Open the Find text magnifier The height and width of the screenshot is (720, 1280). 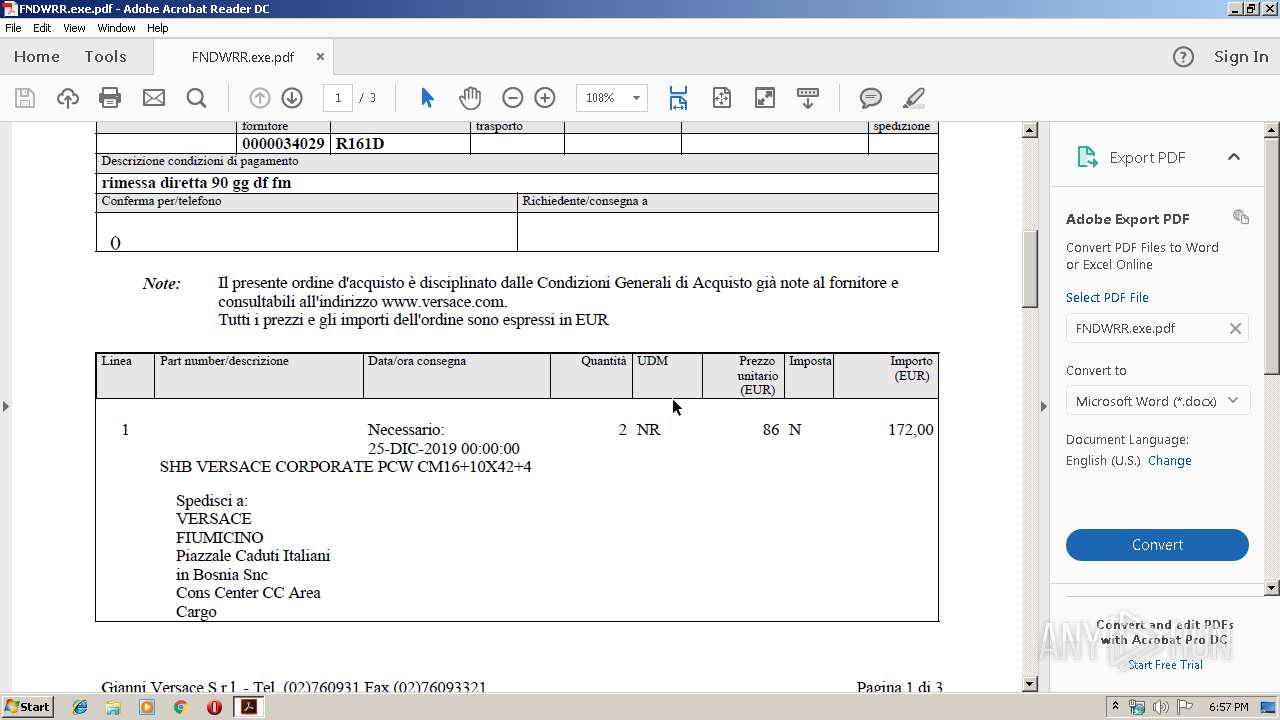196,97
